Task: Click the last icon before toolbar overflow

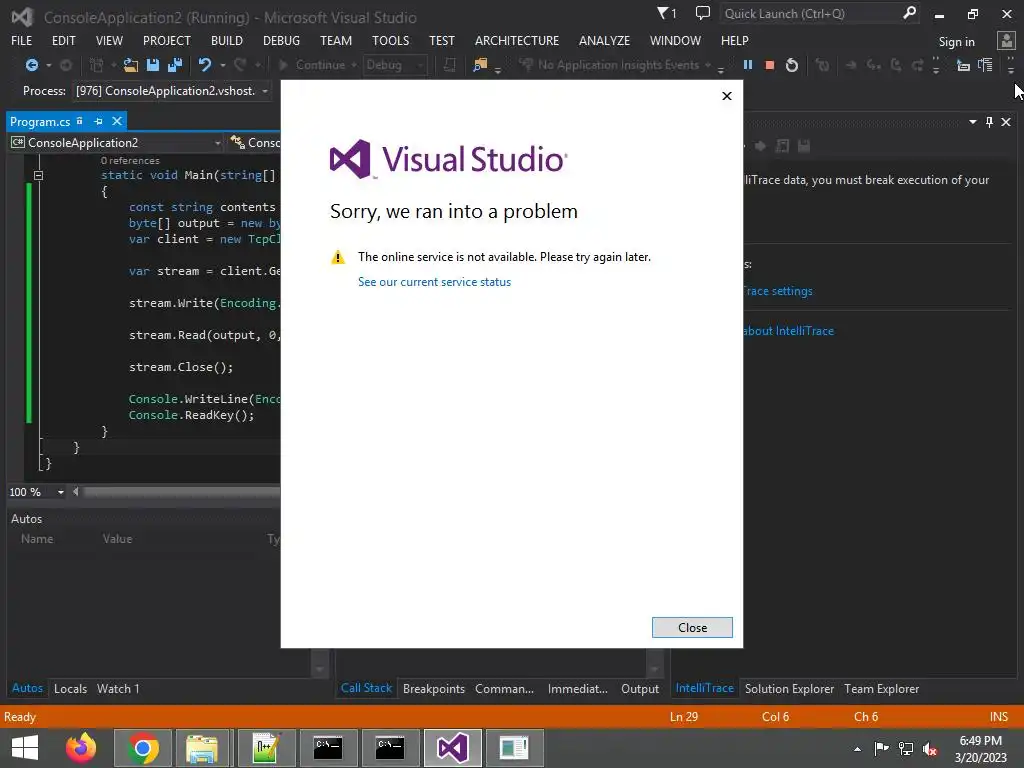Action: (x=985, y=65)
